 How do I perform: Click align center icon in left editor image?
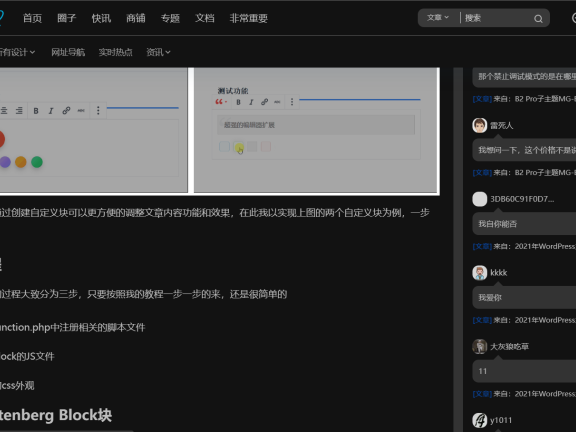point(4,111)
